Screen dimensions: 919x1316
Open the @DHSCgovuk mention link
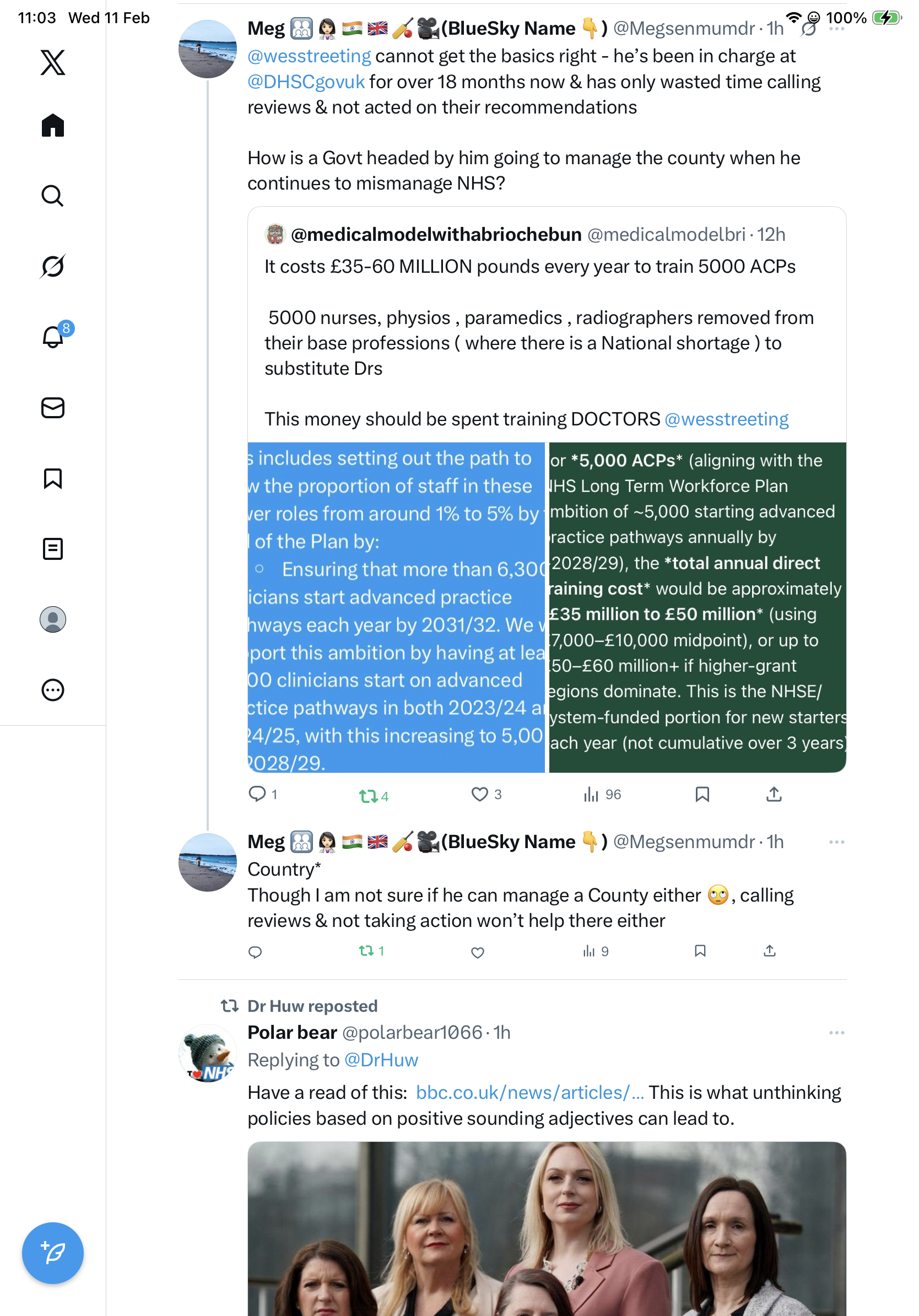point(306,82)
